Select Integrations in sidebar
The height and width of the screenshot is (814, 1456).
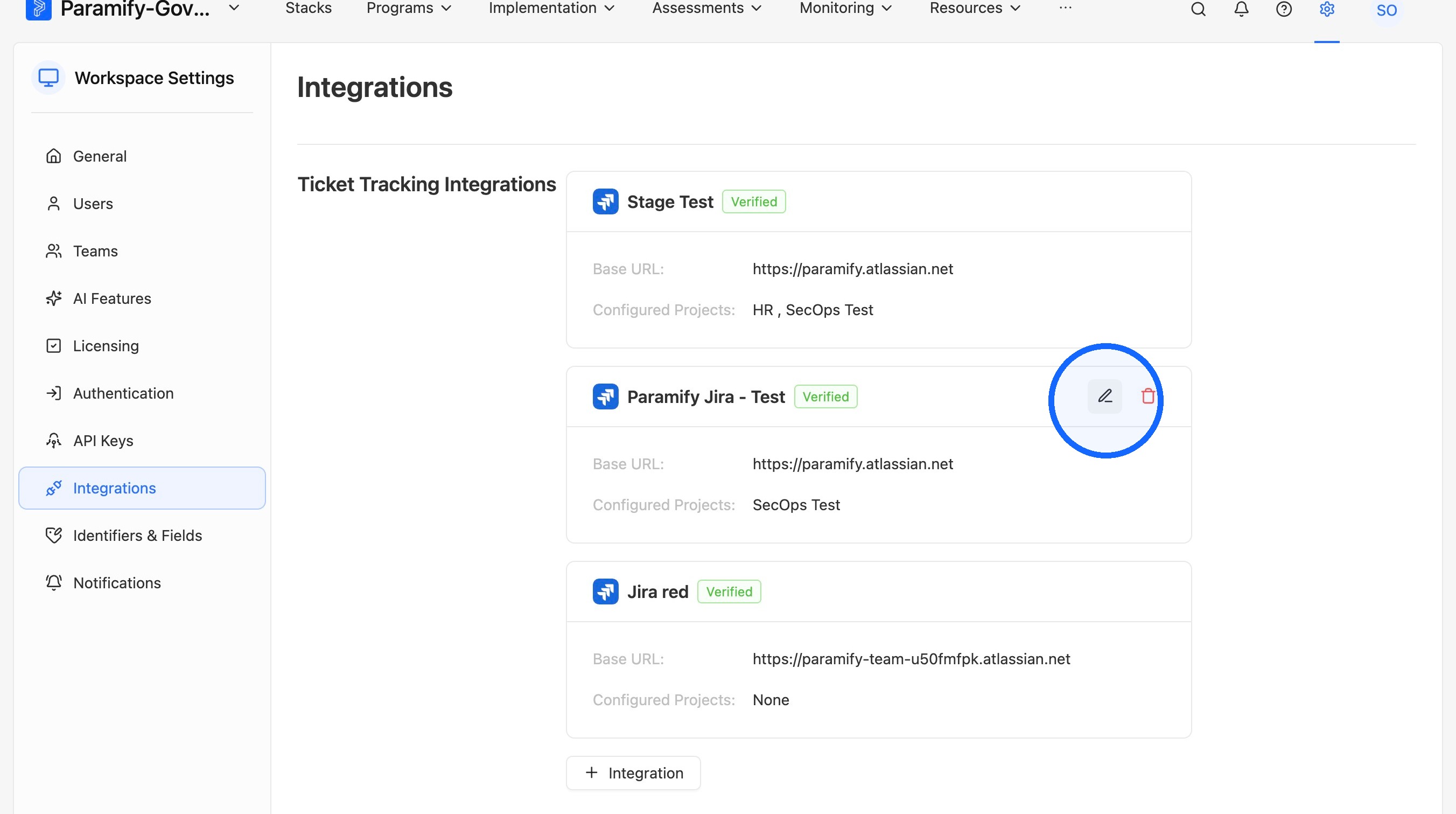tap(142, 488)
